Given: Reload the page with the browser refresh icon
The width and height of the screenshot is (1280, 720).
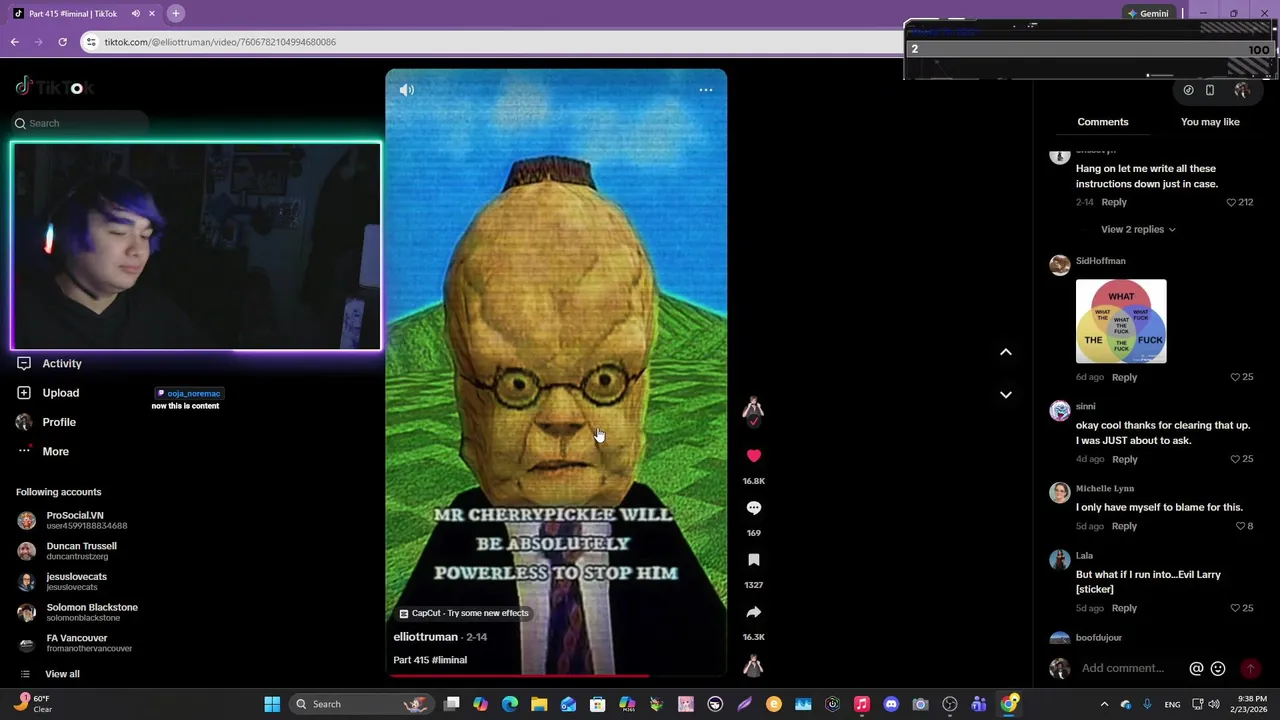Looking at the screenshot, I should [x=62, y=42].
